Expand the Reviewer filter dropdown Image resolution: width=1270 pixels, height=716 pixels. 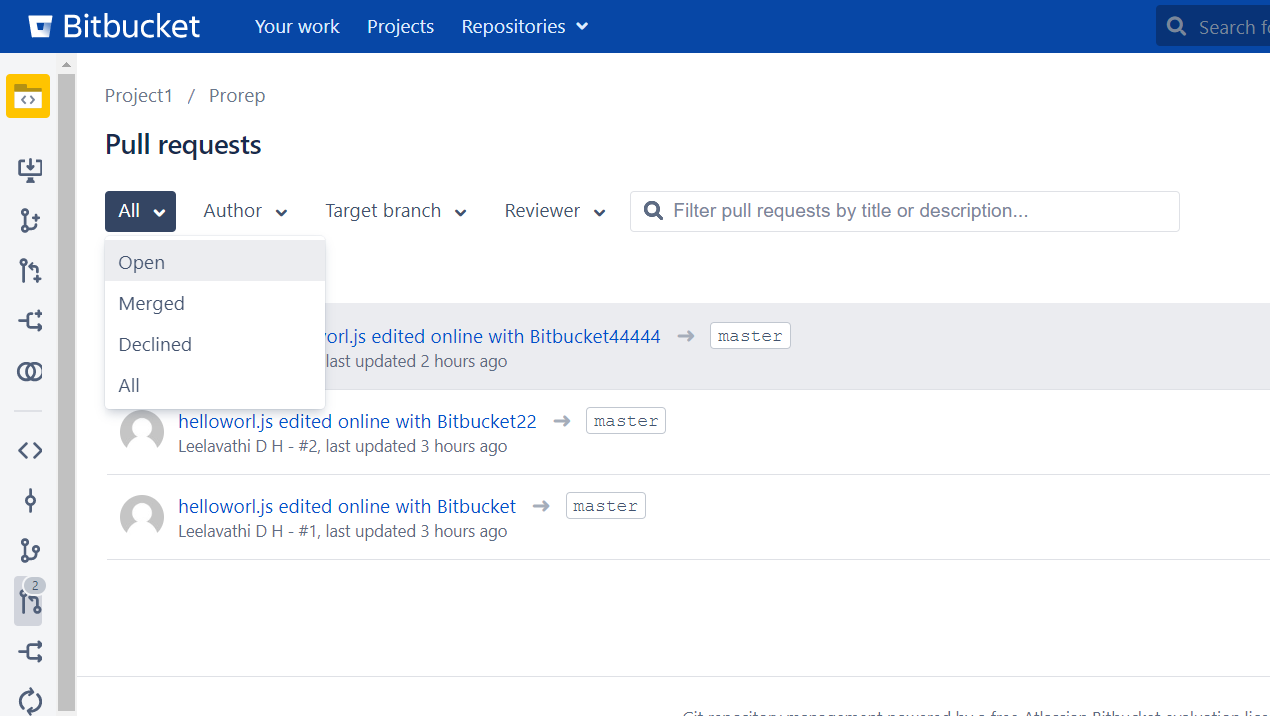[x=555, y=211]
